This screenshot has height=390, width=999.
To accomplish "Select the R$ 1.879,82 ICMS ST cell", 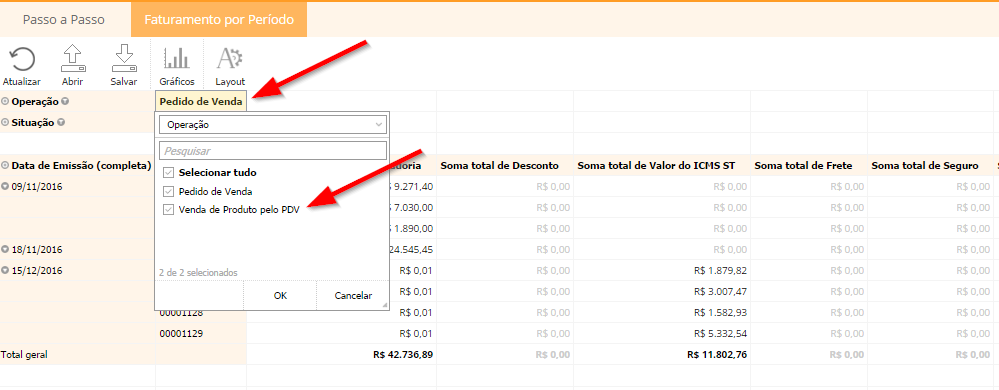I will (721, 270).
